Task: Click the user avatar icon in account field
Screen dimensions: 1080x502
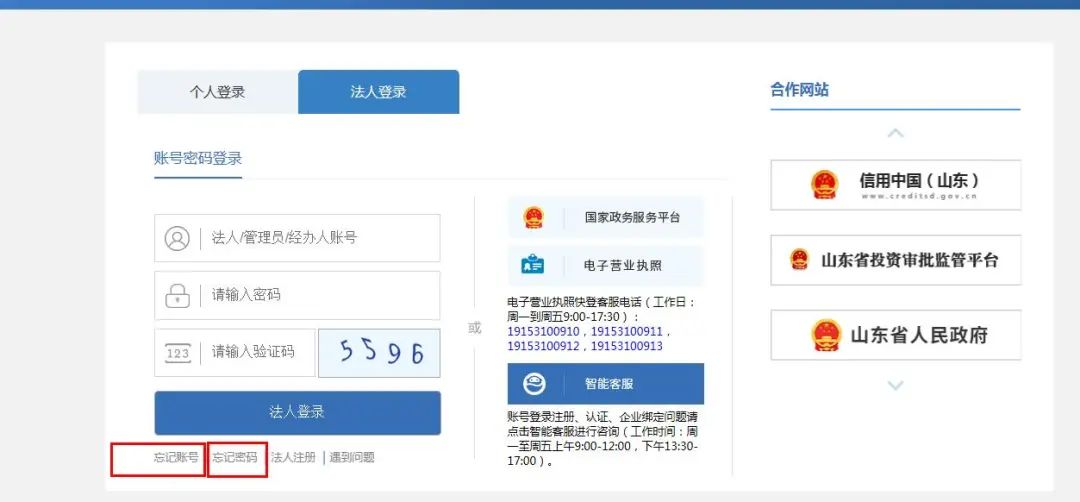Action: (x=177, y=238)
